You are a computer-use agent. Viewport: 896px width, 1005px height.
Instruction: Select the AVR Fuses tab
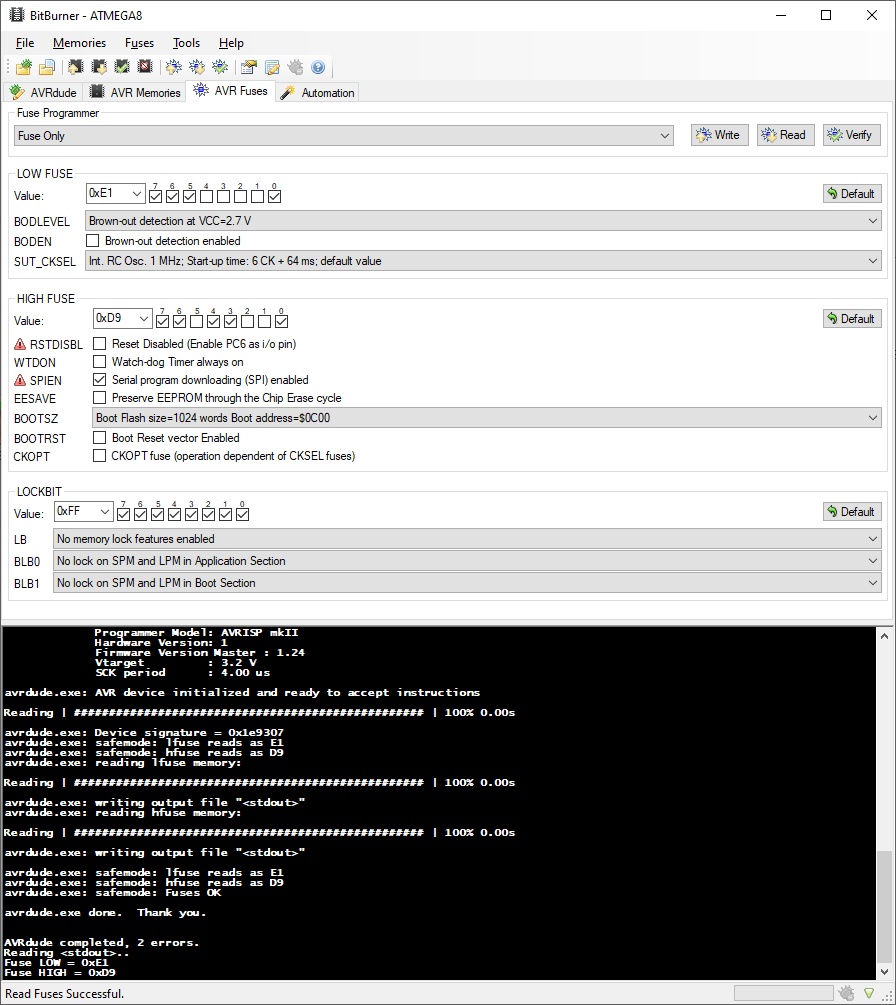pos(231,90)
